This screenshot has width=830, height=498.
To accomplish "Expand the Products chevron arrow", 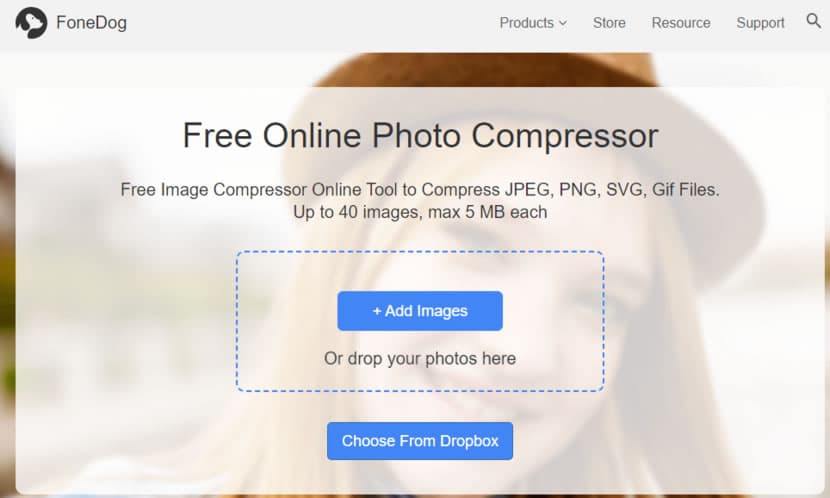I will (x=563, y=23).
